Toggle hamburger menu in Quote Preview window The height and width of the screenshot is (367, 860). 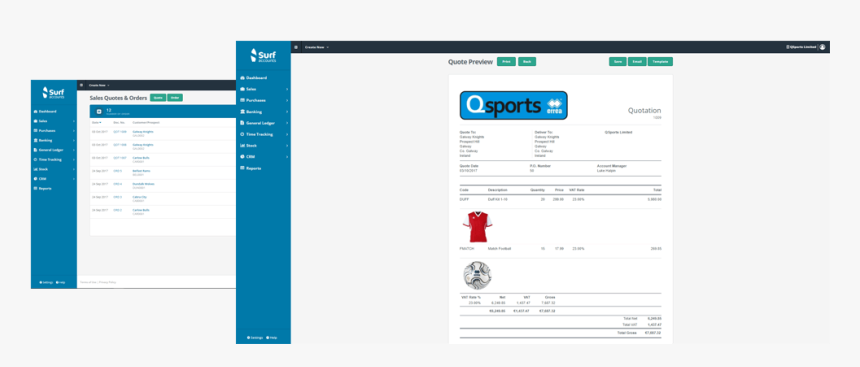tap(296, 47)
